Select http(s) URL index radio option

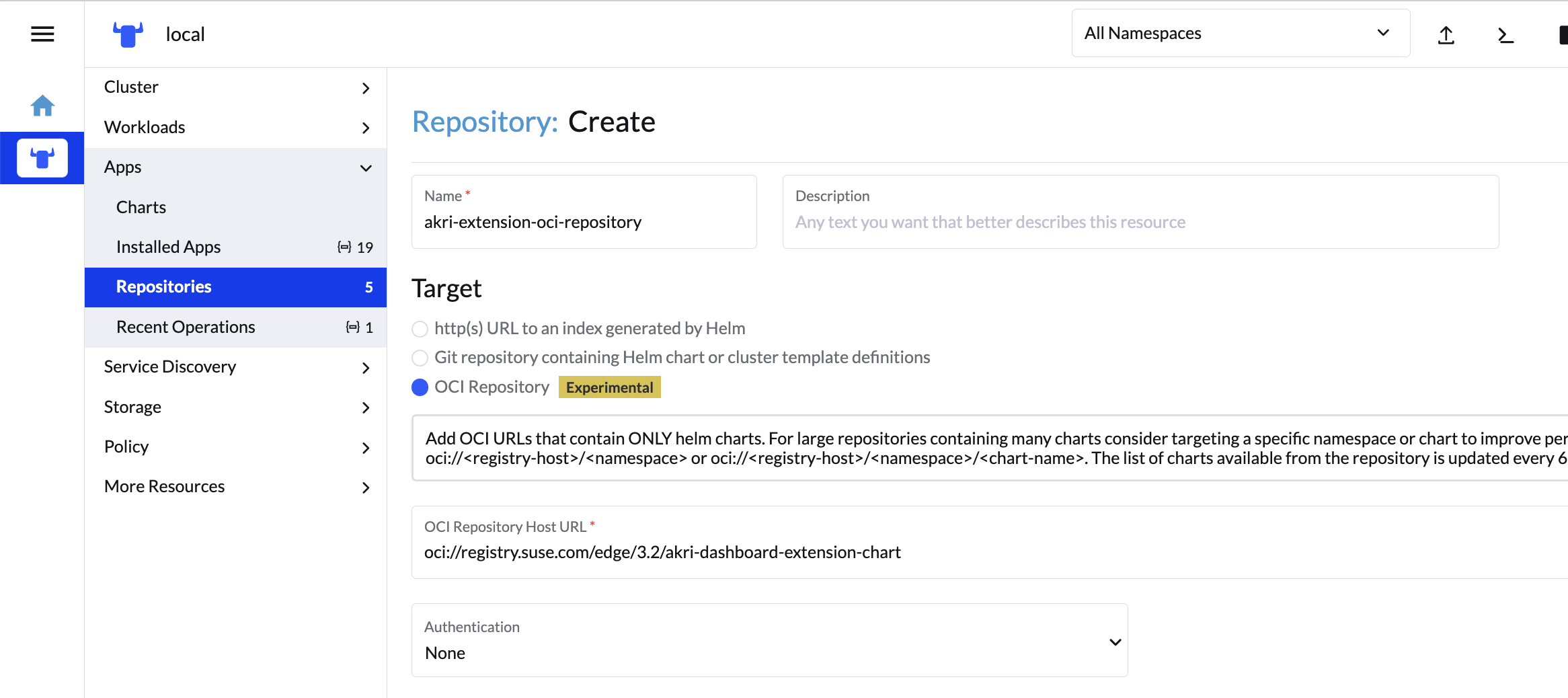pyautogui.click(x=420, y=329)
